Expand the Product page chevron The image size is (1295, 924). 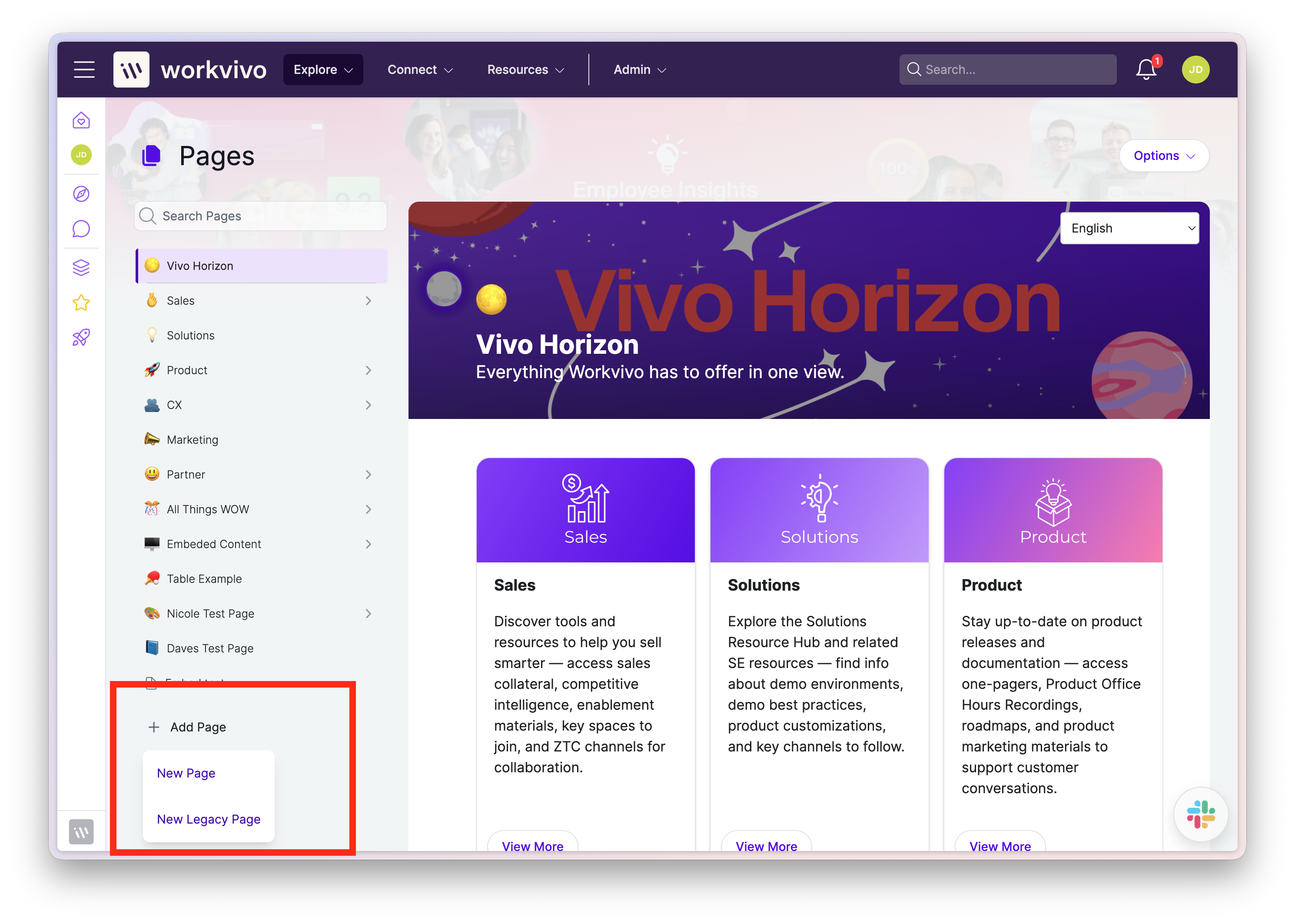point(369,370)
